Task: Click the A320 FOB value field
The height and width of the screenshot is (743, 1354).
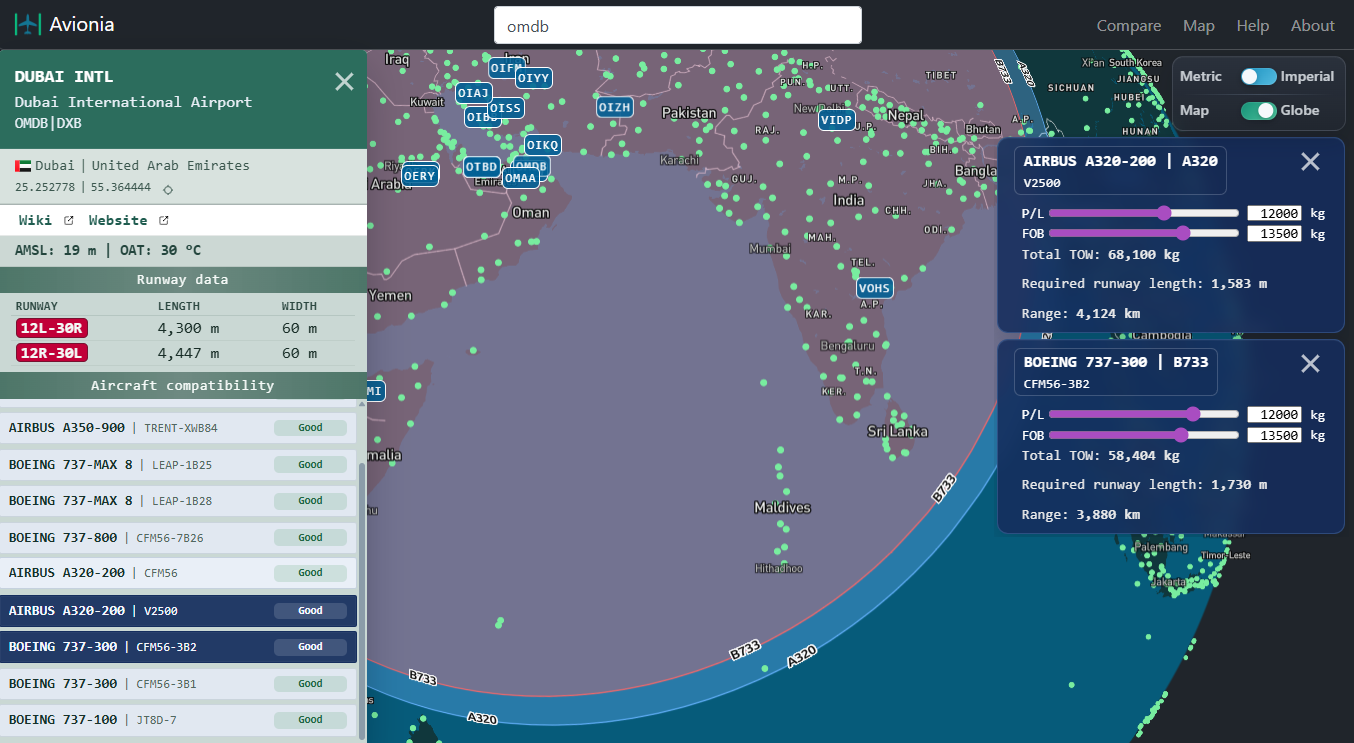Action: point(1275,234)
